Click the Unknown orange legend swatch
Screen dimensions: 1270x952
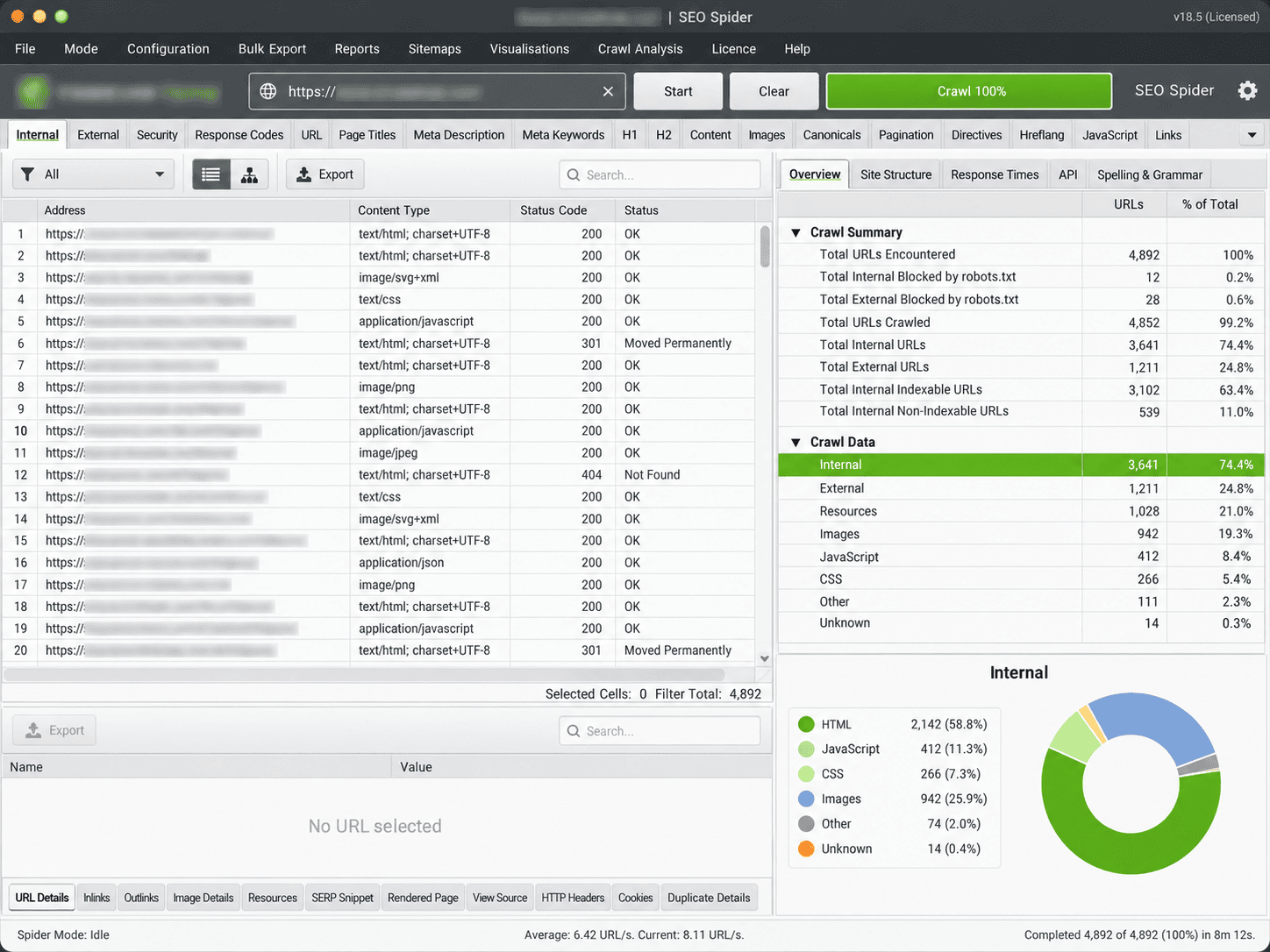click(x=807, y=849)
